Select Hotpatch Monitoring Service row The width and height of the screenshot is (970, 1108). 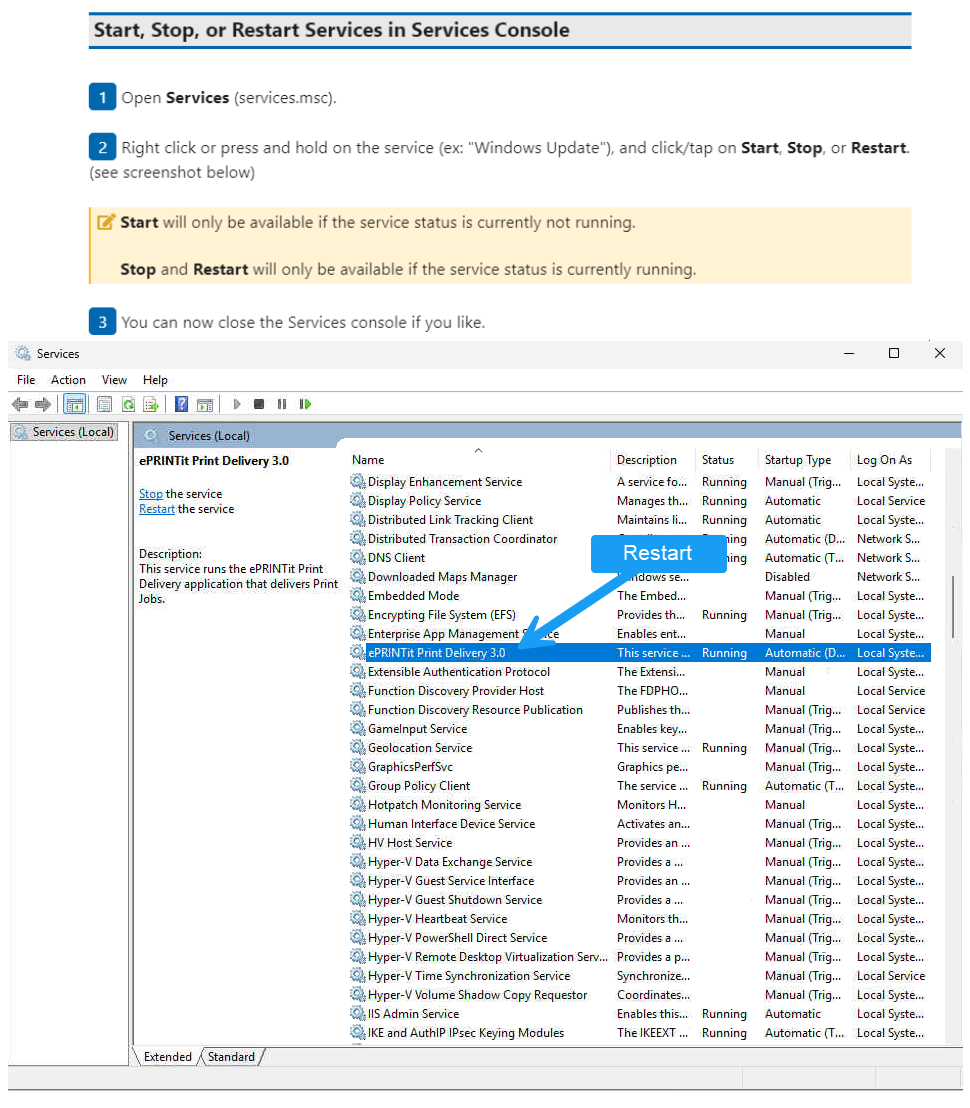[639, 805]
